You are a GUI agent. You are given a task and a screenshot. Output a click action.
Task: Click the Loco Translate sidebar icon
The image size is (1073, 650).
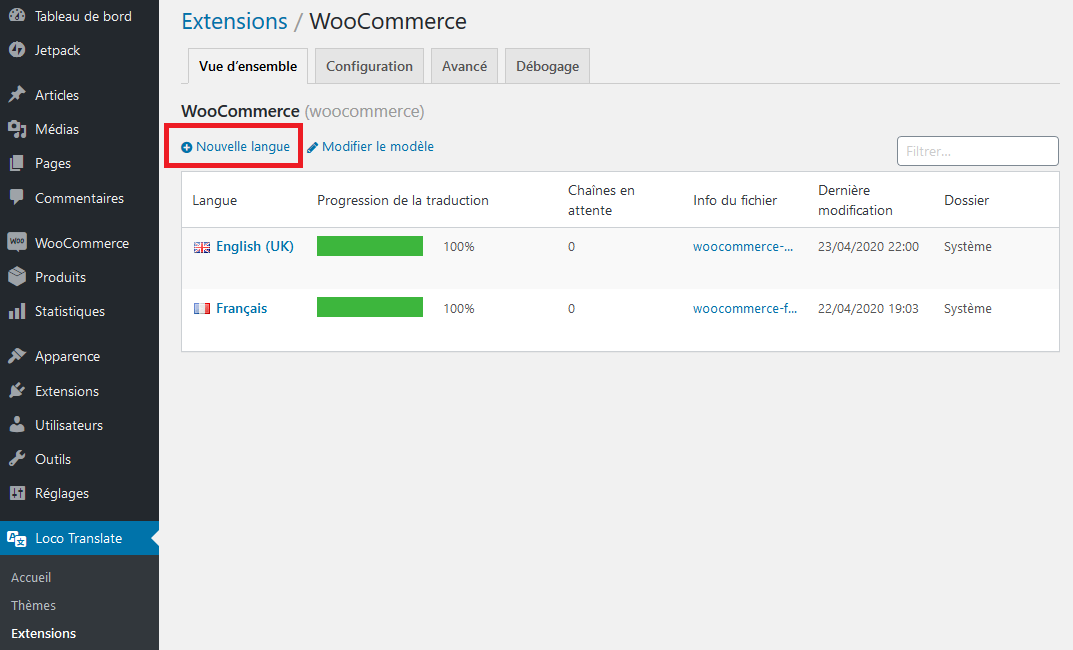tap(16, 538)
